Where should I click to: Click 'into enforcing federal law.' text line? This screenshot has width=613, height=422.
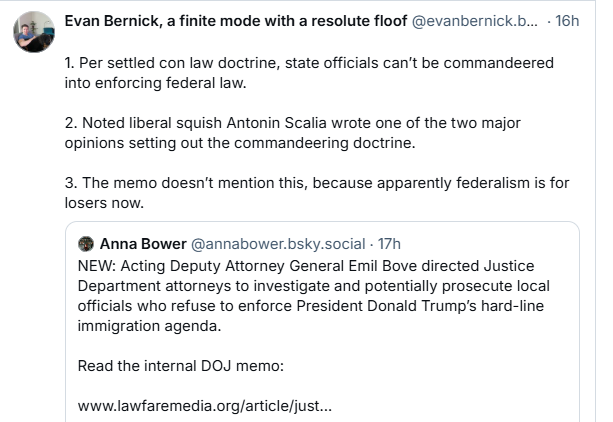(x=155, y=83)
